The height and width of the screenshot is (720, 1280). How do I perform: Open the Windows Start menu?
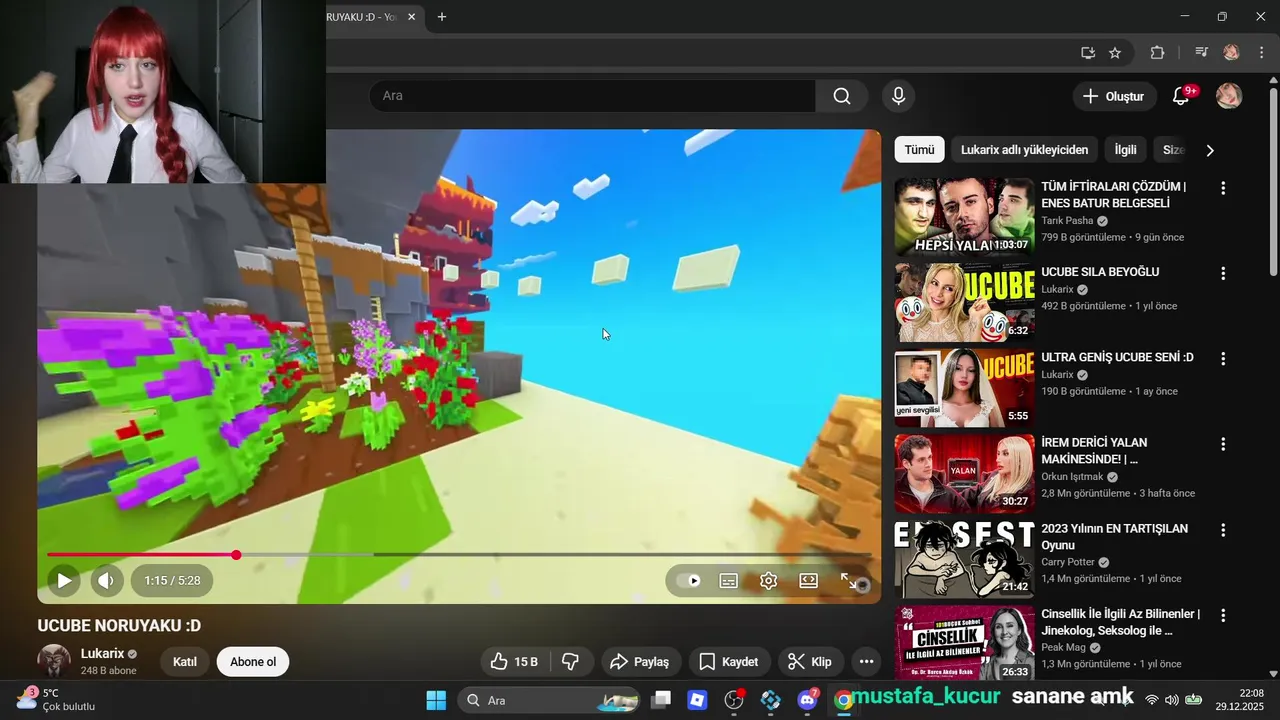[x=436, y=700]
